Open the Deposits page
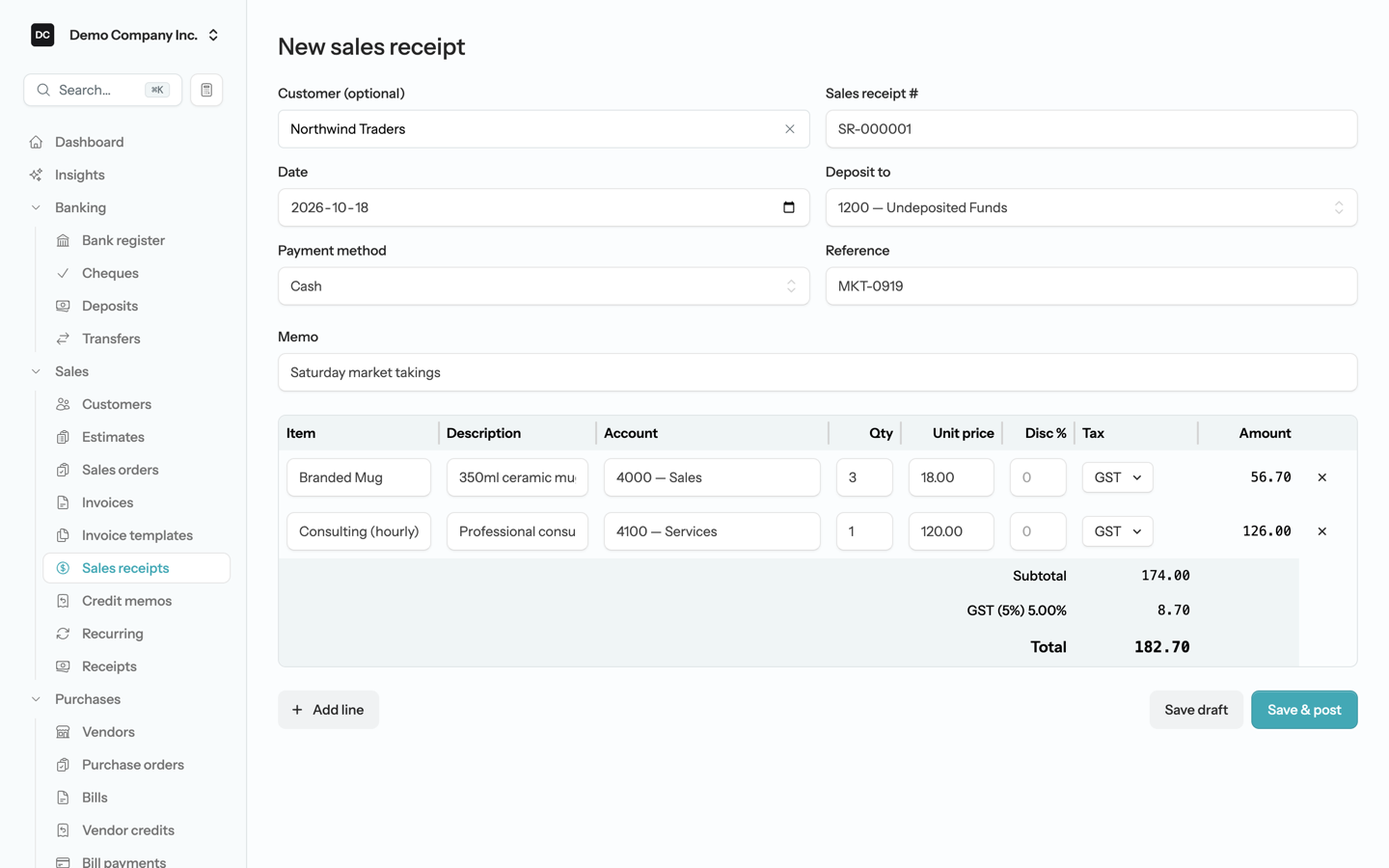Viewport: 1389px width, 868px height. [x=136, y=306]
